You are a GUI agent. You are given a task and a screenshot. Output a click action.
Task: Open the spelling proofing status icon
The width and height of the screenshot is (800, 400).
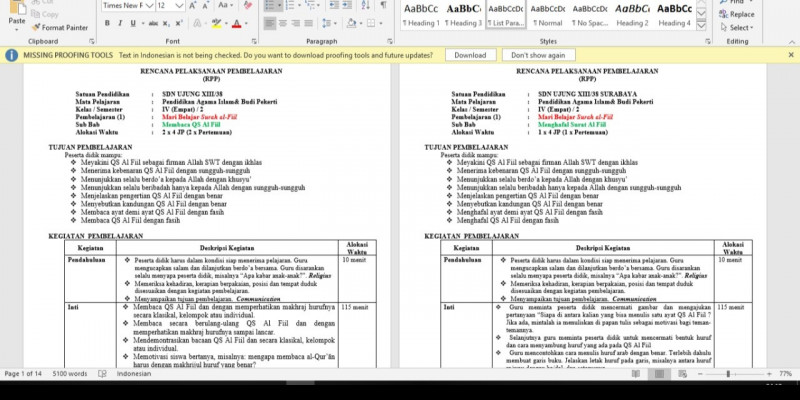click(x=102, y=374)
